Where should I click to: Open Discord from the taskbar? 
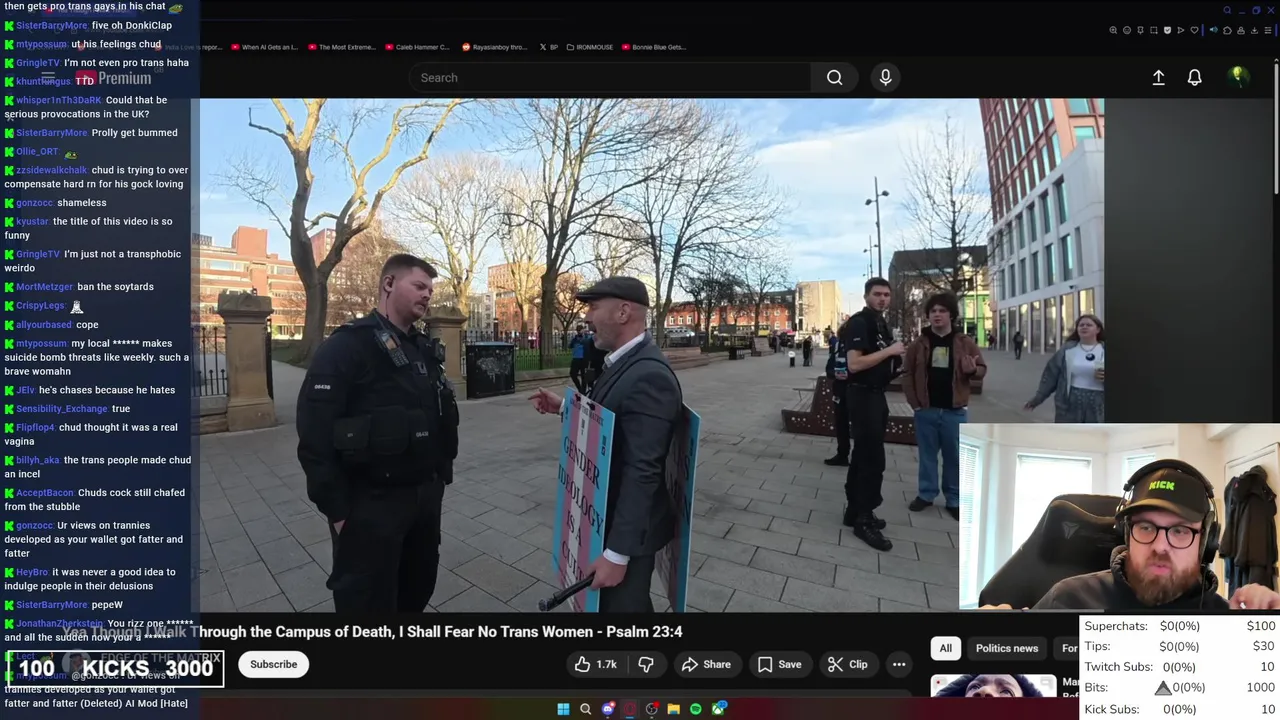click(x=608, y=709)
